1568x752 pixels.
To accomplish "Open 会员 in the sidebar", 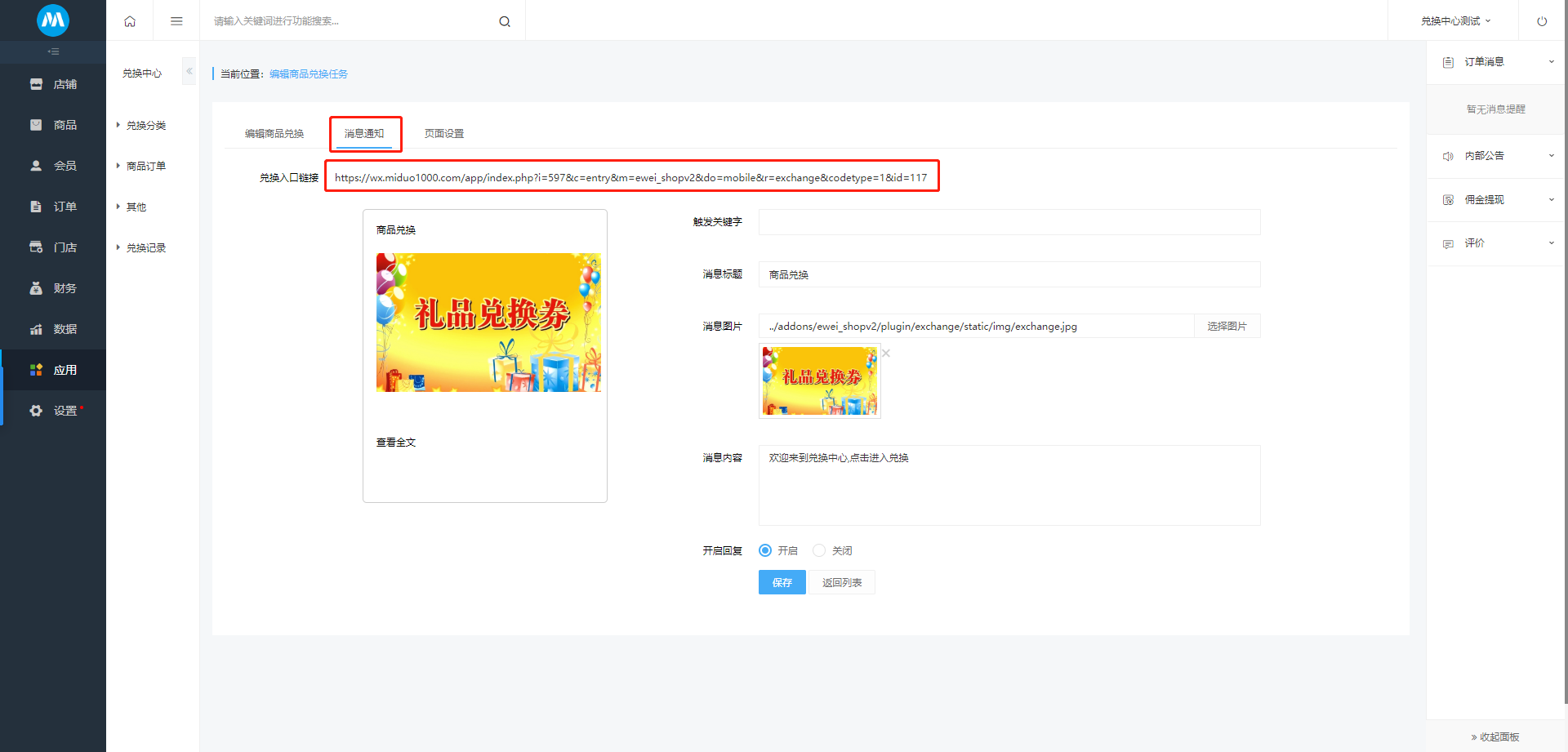I will click(53, 166).
